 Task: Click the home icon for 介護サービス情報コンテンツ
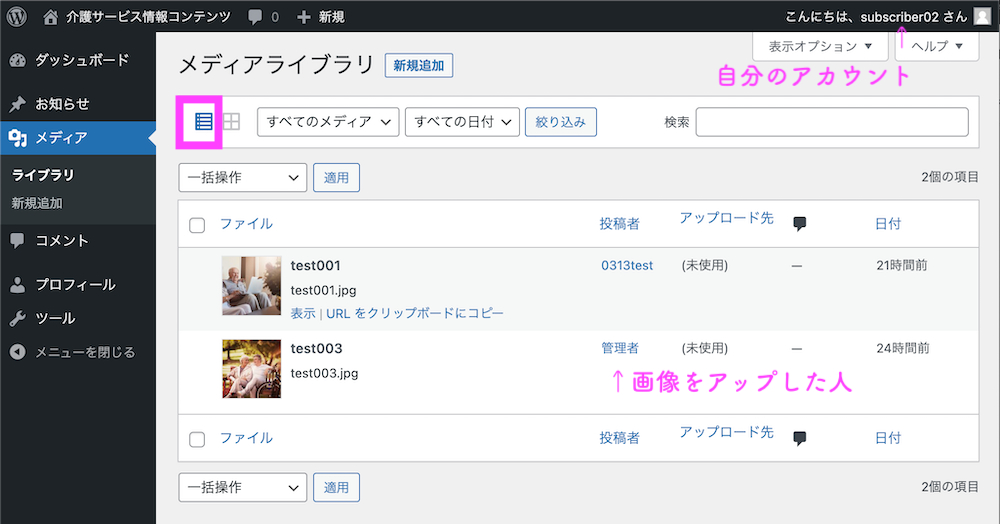click(x=50, y=17)
